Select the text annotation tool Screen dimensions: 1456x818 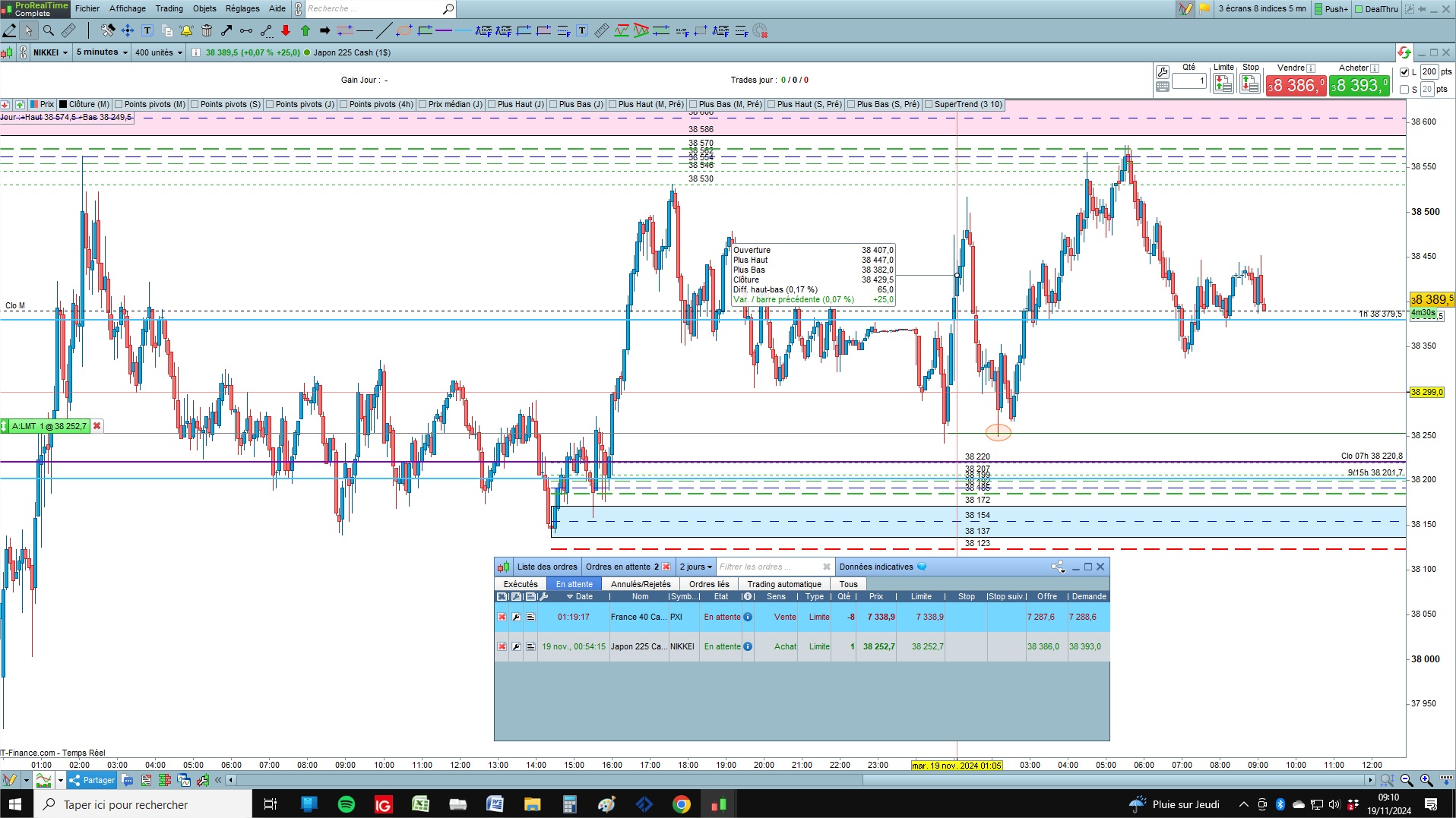[x=147, y=31]
